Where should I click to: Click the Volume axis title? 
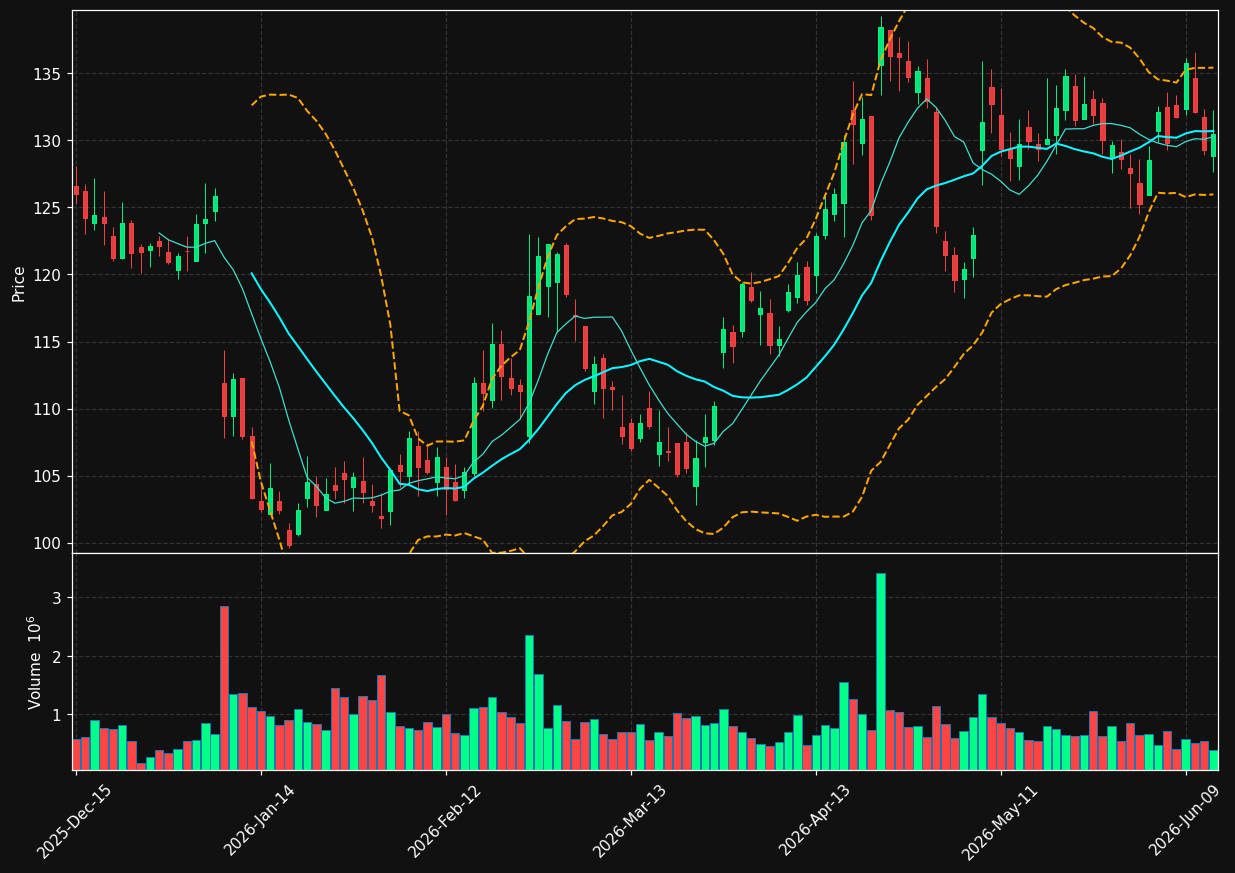coord(35,662)
